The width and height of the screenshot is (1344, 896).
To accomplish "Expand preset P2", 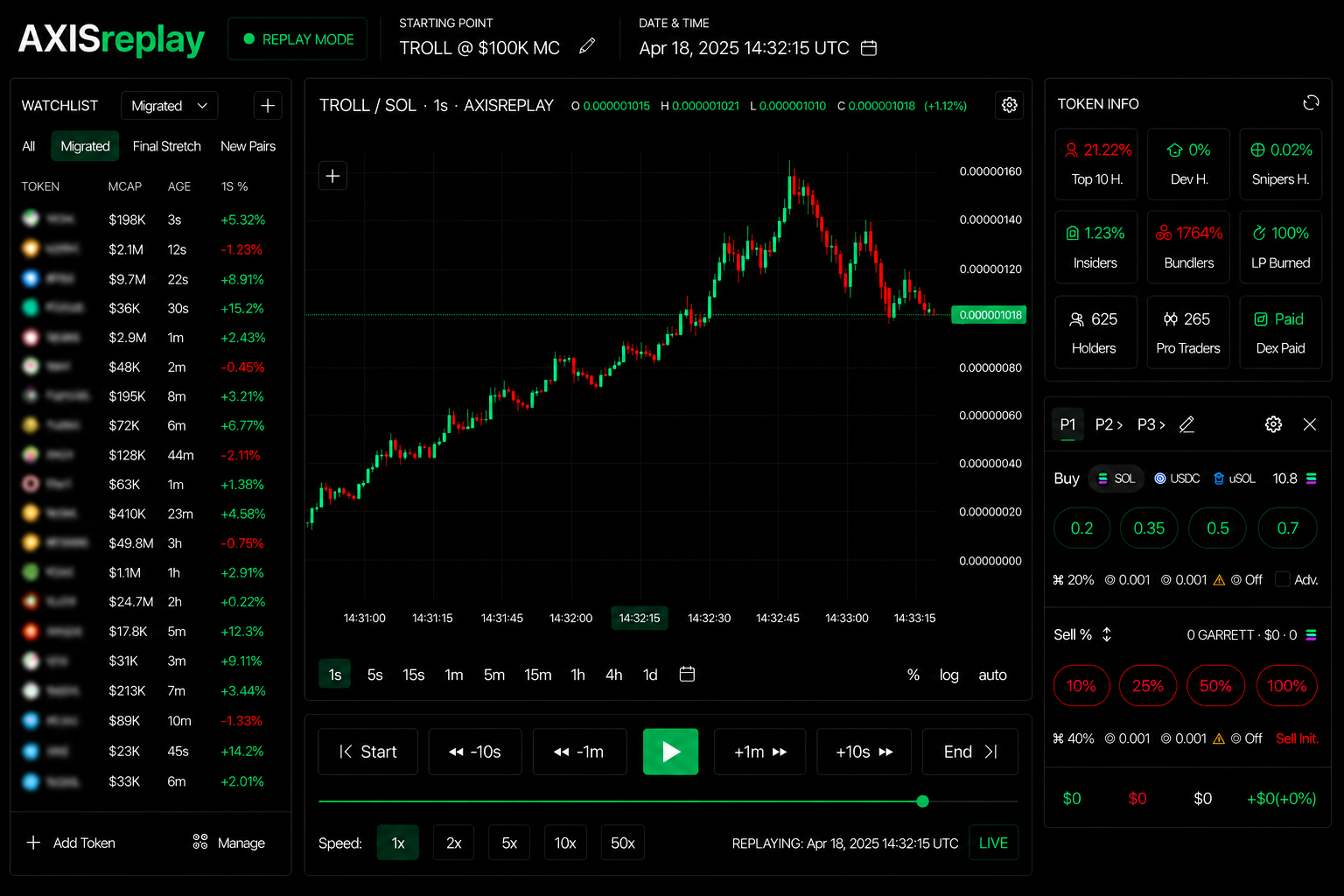I will (x=1109, y=424).
